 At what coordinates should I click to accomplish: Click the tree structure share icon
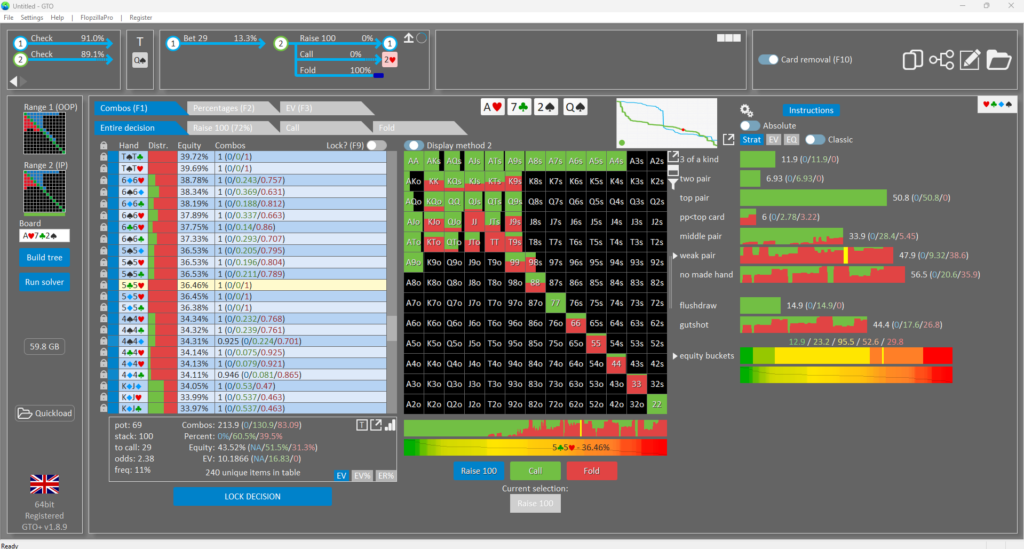[941, 60]
